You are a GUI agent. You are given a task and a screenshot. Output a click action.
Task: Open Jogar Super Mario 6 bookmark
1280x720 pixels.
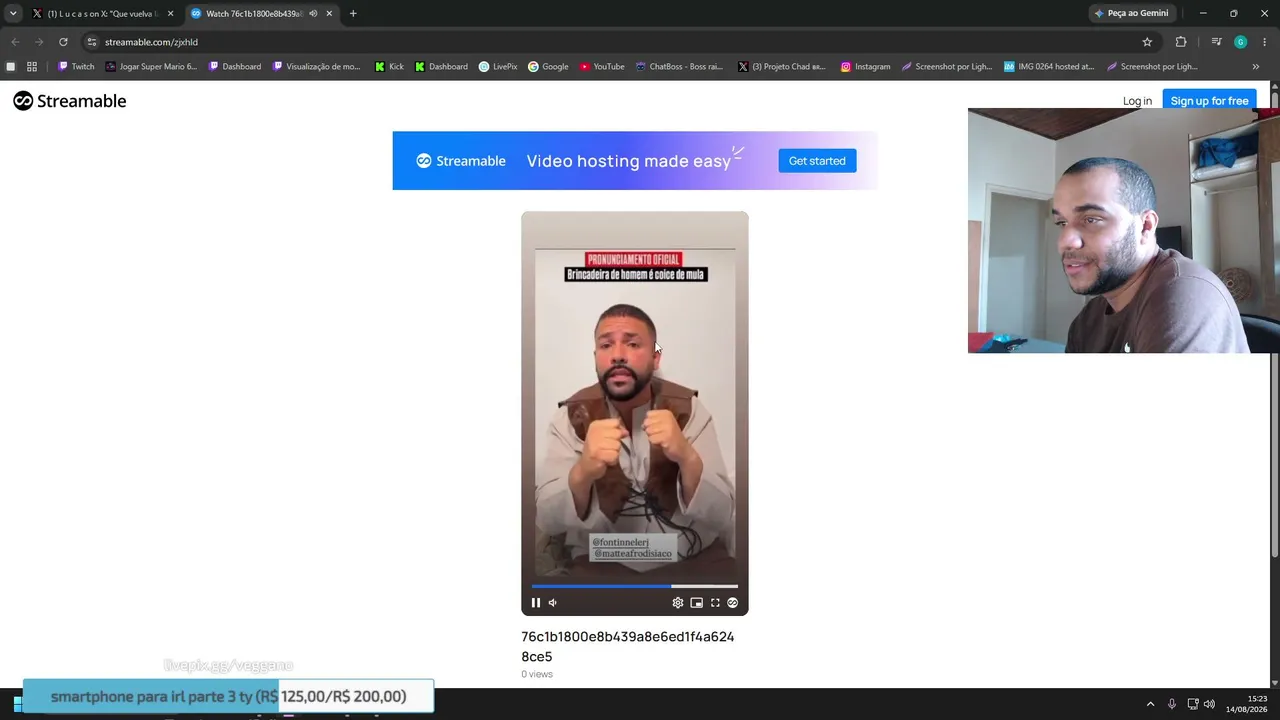tap(151, 67)
